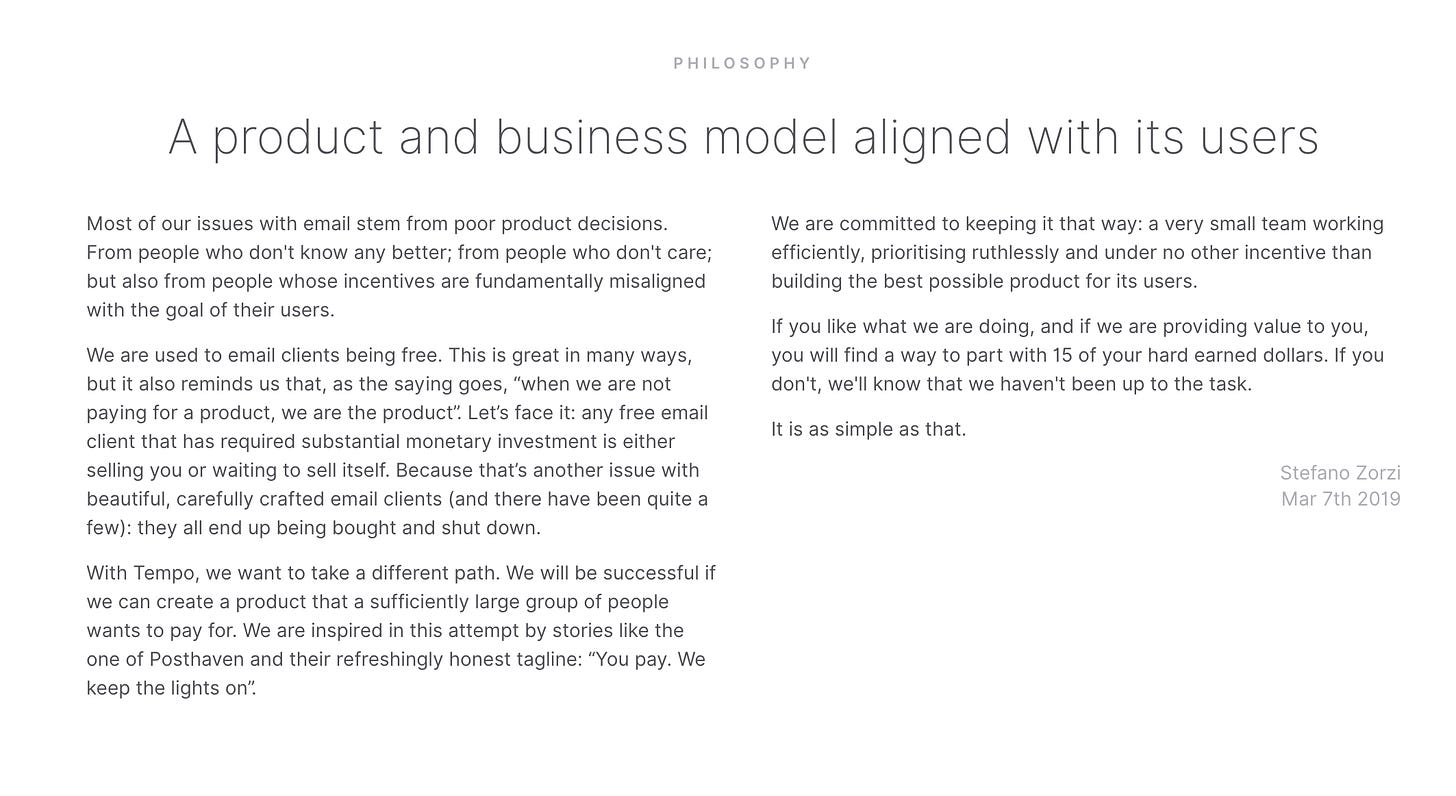Click the word Posthaven in the paragraph
The image size is (1456, 796).
(x=197, y=660)
